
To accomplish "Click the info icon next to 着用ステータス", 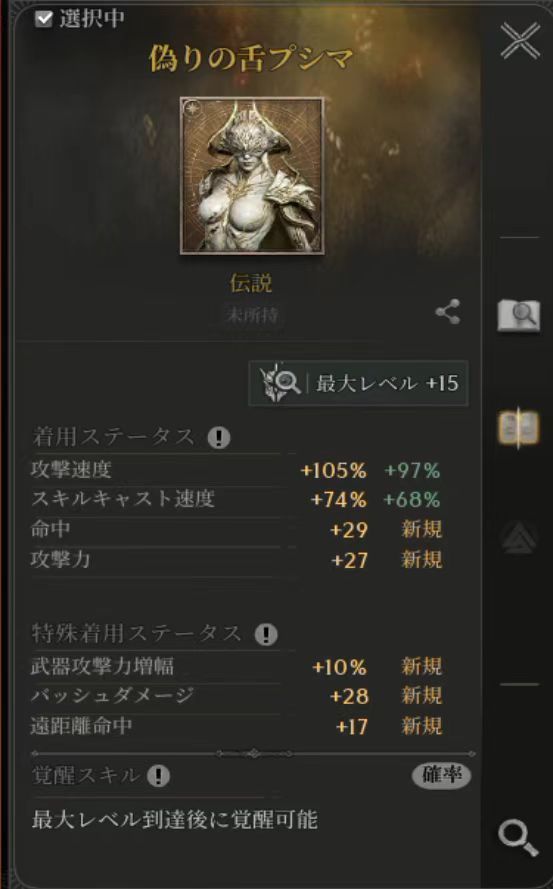I will pos(219,437).
